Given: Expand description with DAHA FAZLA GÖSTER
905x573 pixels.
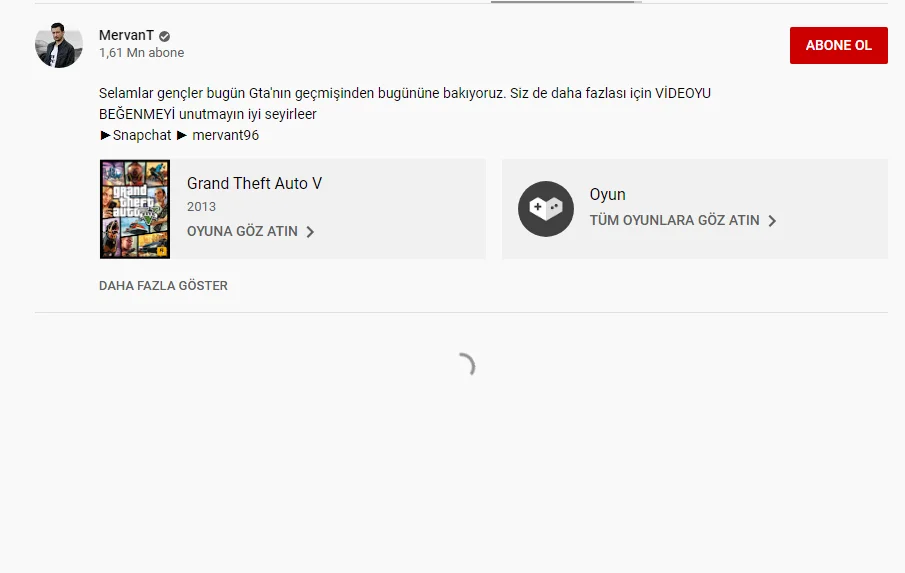Looking at the screenshot, I should pos(163,286).
